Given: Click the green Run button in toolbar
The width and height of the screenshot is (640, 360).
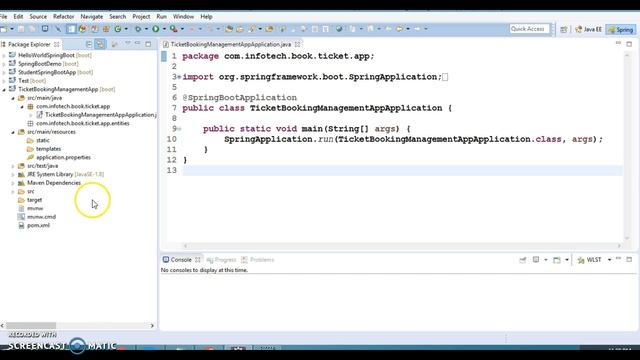Looking at the screenshot, I should pos(156,29).
